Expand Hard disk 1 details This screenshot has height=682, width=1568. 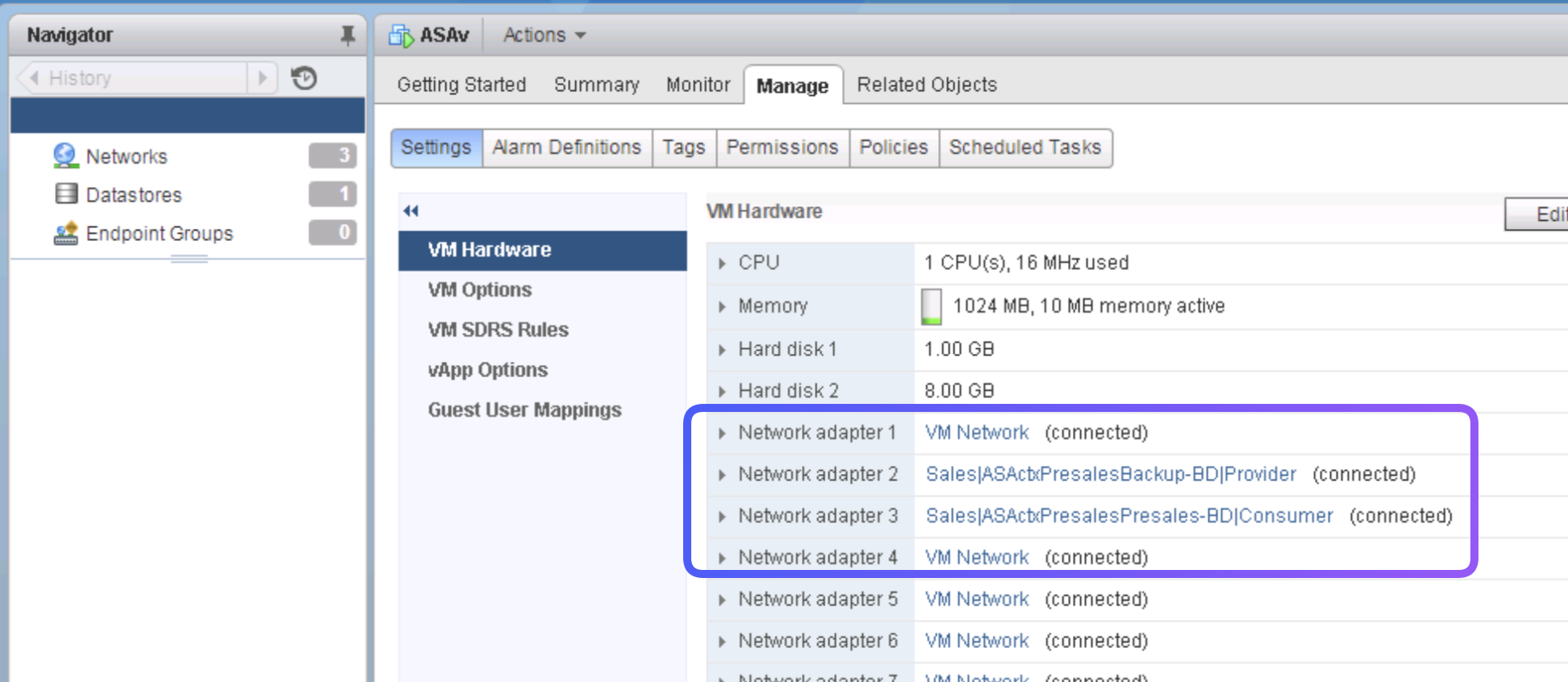722,350
